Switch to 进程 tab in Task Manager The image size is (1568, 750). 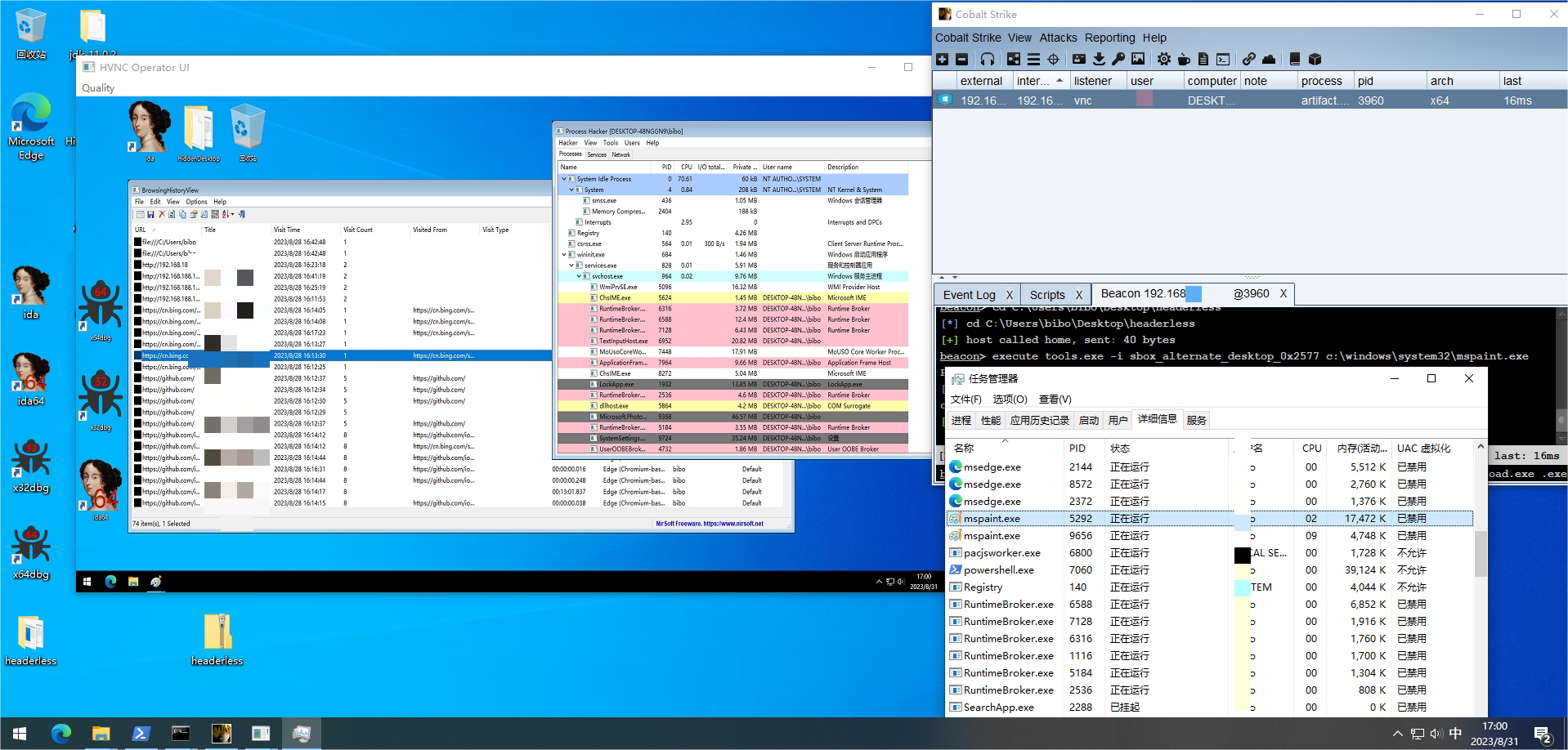pos(961,420)
